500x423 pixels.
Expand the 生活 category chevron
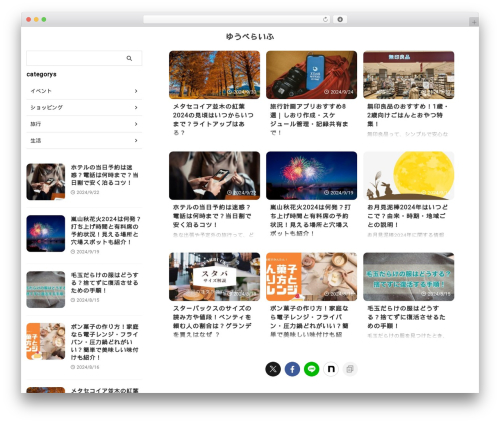tap(136, 140)
